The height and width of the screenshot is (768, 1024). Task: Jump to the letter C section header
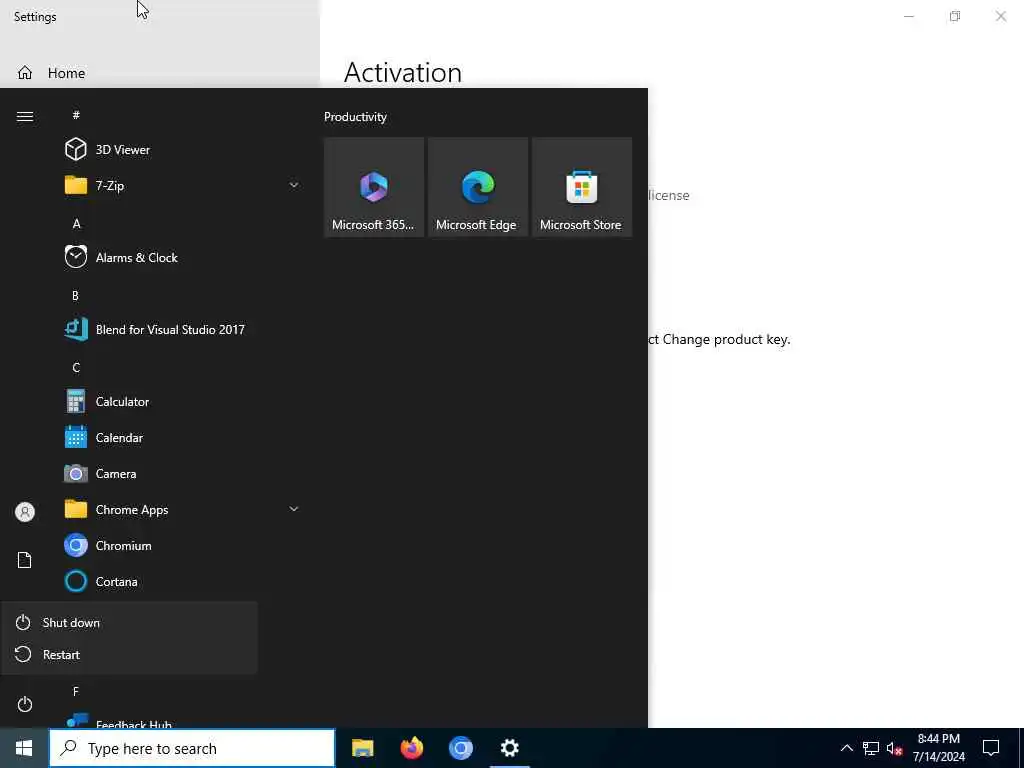click(x=76, y=368)
